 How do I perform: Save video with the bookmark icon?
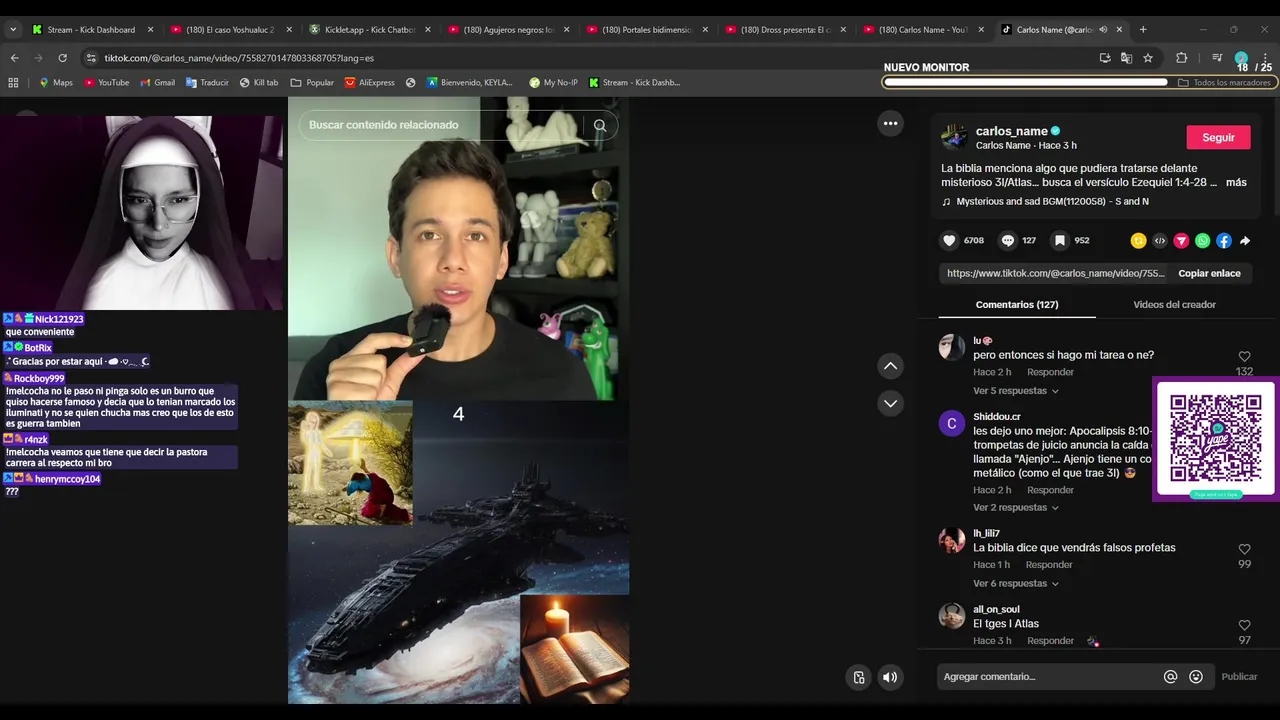click(x=1060, y=241)
